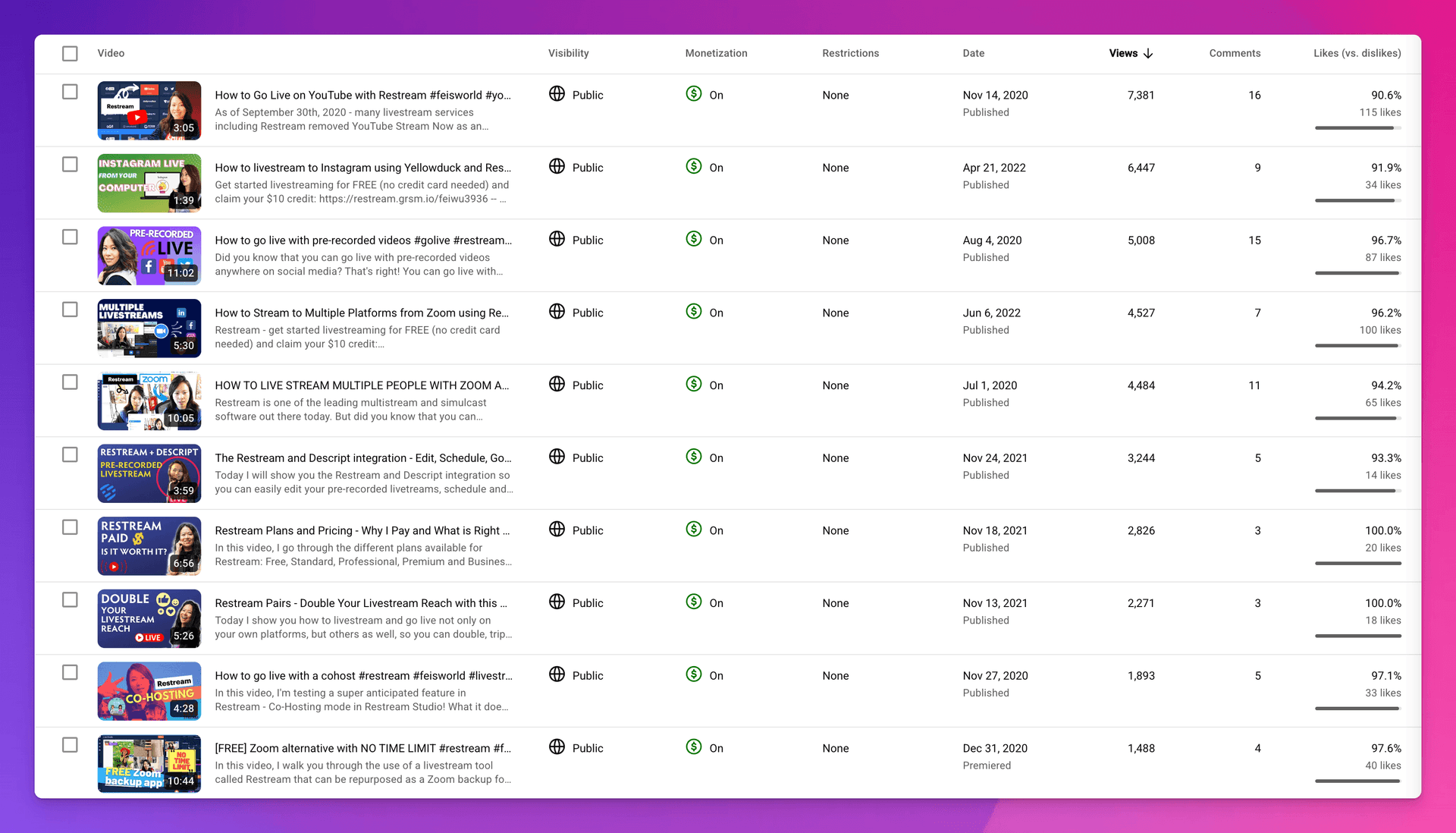This screenshot has width=1456, height=833.
Task: Select the checkbox for Restream Pairs video
Action: pyautogui.click(x=70, y=600)
